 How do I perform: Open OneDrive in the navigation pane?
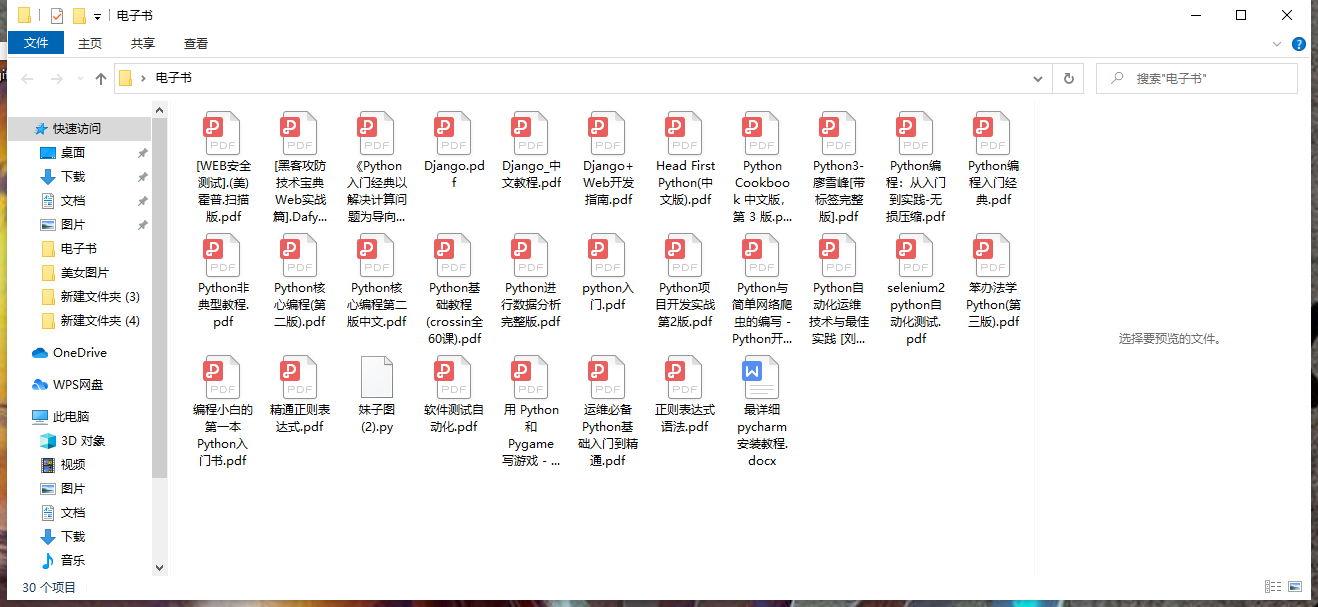coord(80,352)
